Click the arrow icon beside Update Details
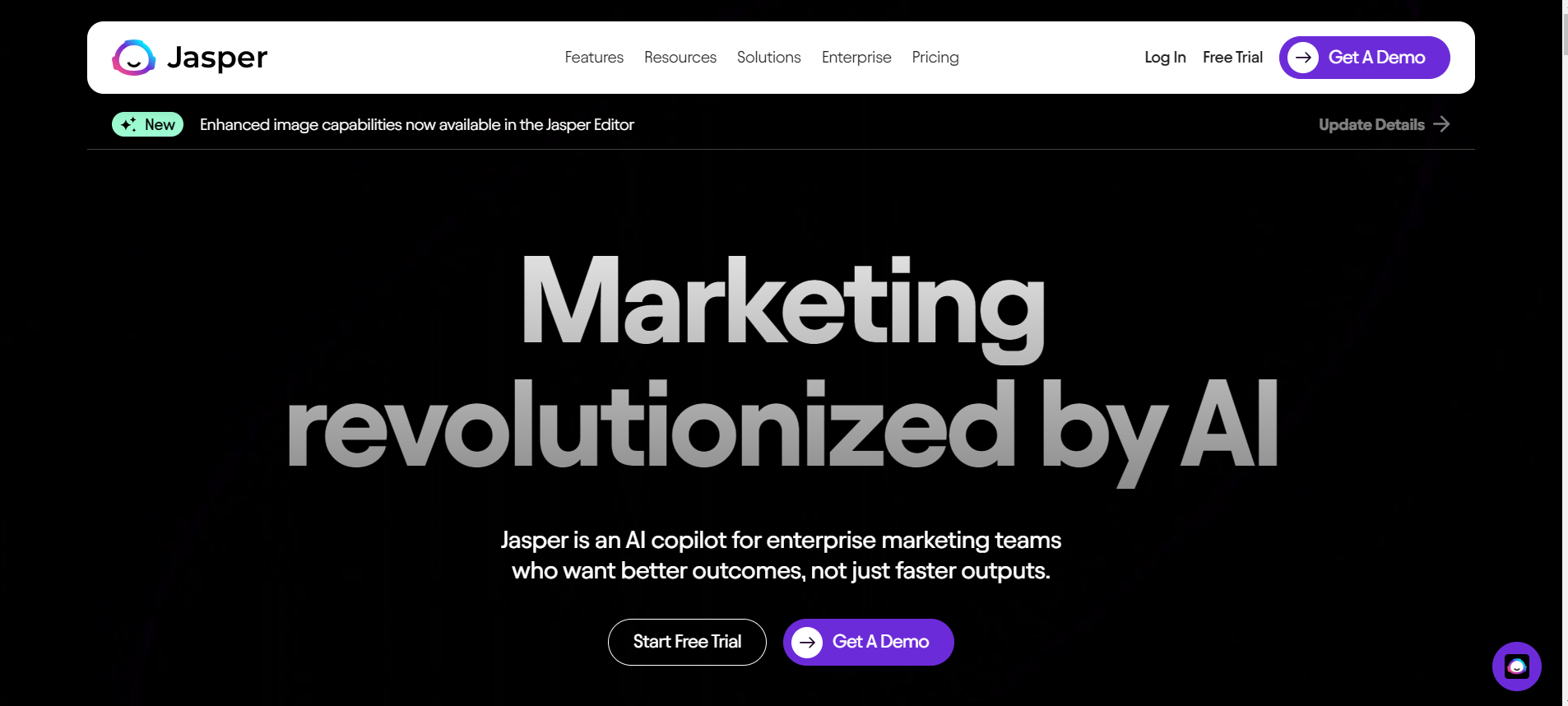Screen dimensions: 1568x706 click(x=1441, y=124)
